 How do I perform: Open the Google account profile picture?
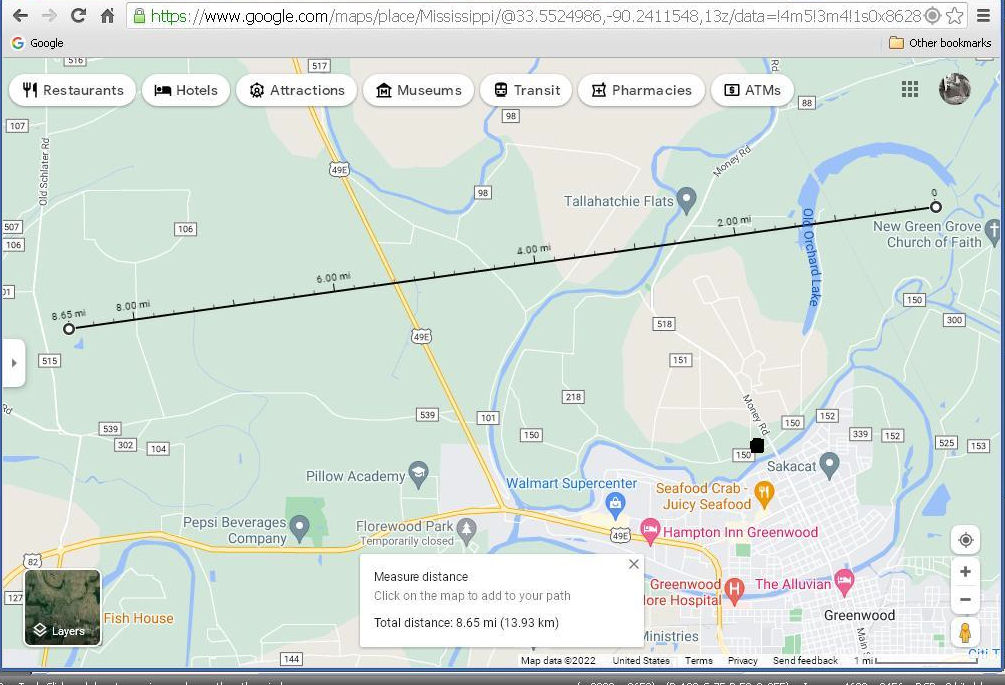click(954, 89)
